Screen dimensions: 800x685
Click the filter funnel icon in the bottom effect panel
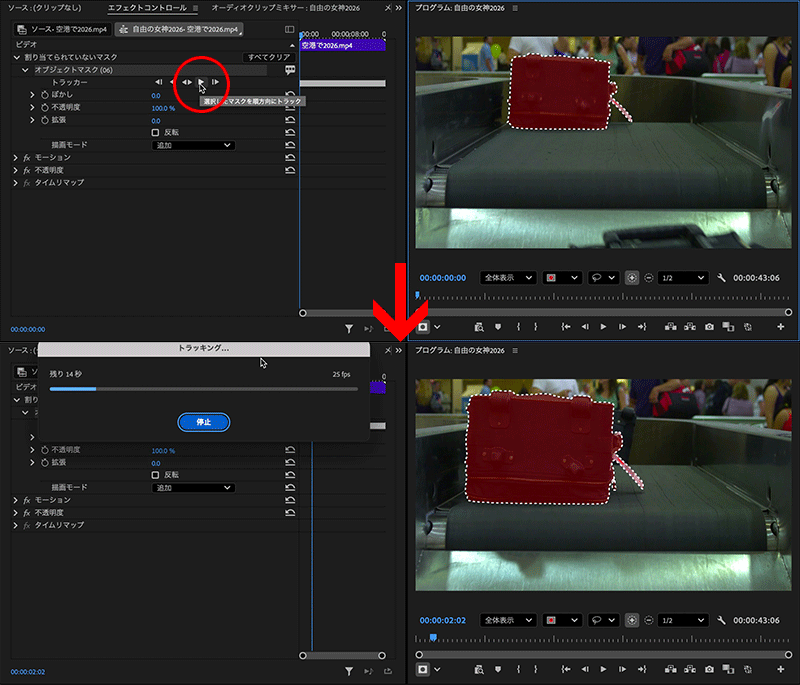[x=349, y=671]
